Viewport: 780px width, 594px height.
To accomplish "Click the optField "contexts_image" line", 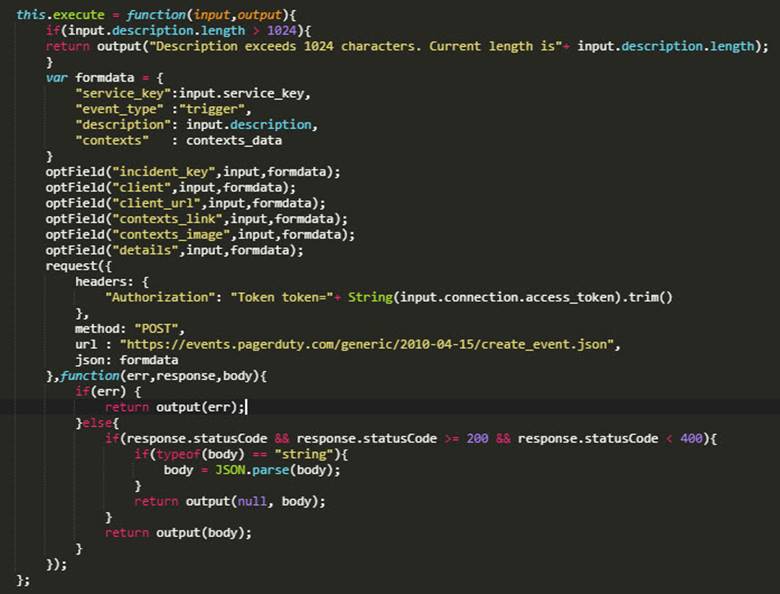I will pos(200,234).
